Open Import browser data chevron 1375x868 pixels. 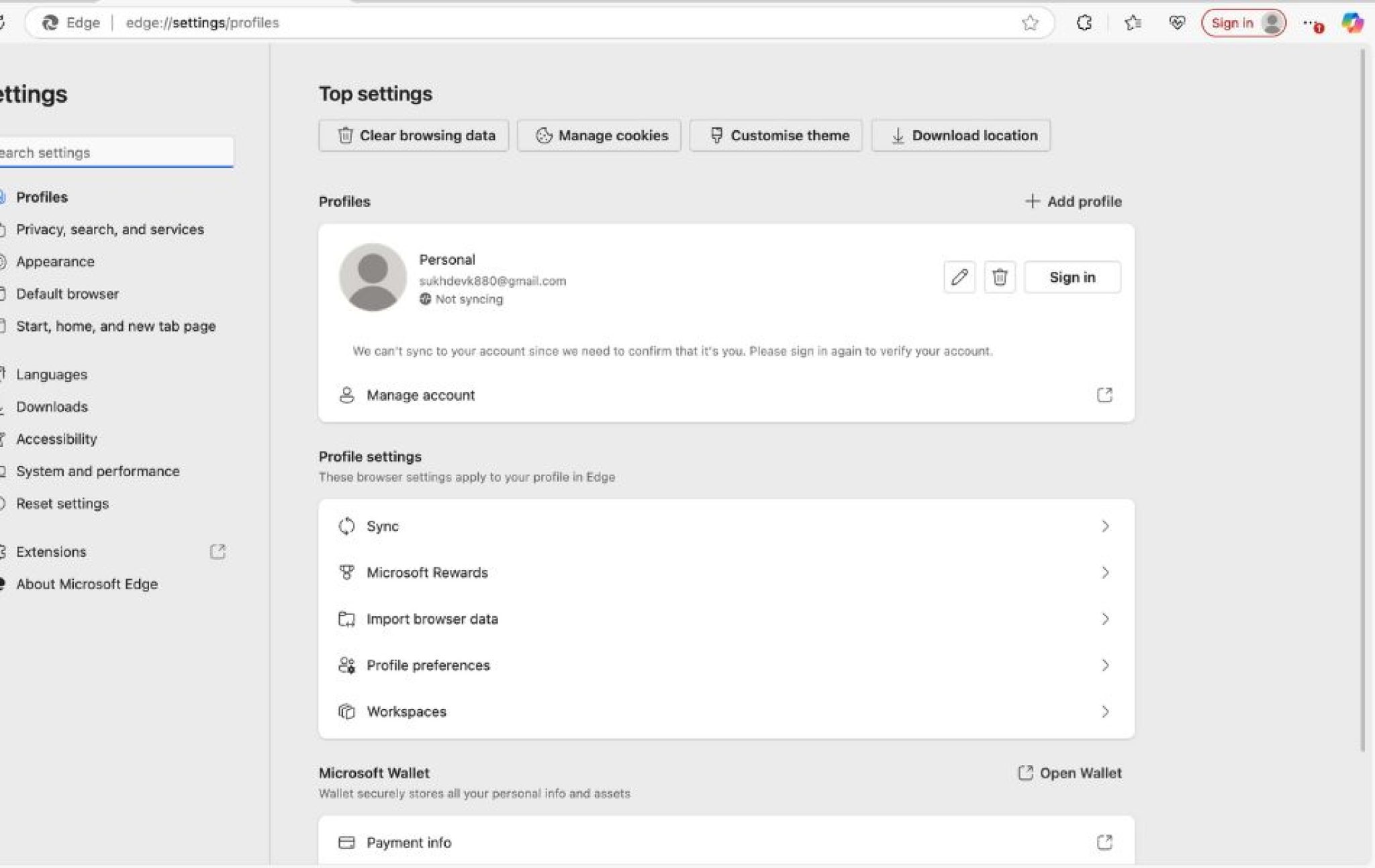click(1104, 619)
